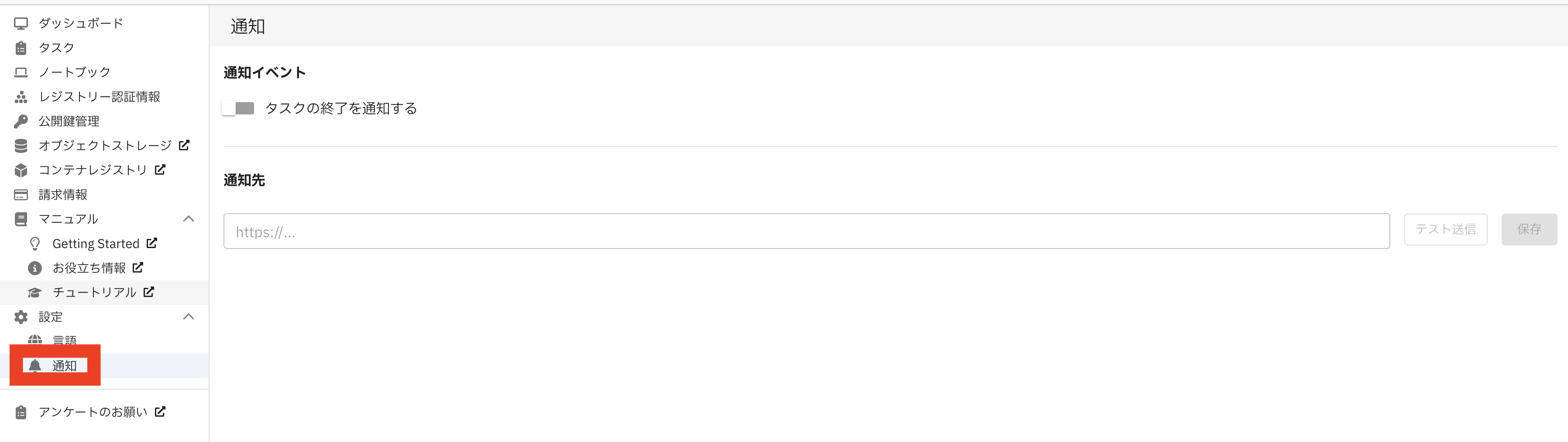Click the billing info card icon
Image resolution: width=1568 pixels, height=442 pixels.
pos(21,195)
